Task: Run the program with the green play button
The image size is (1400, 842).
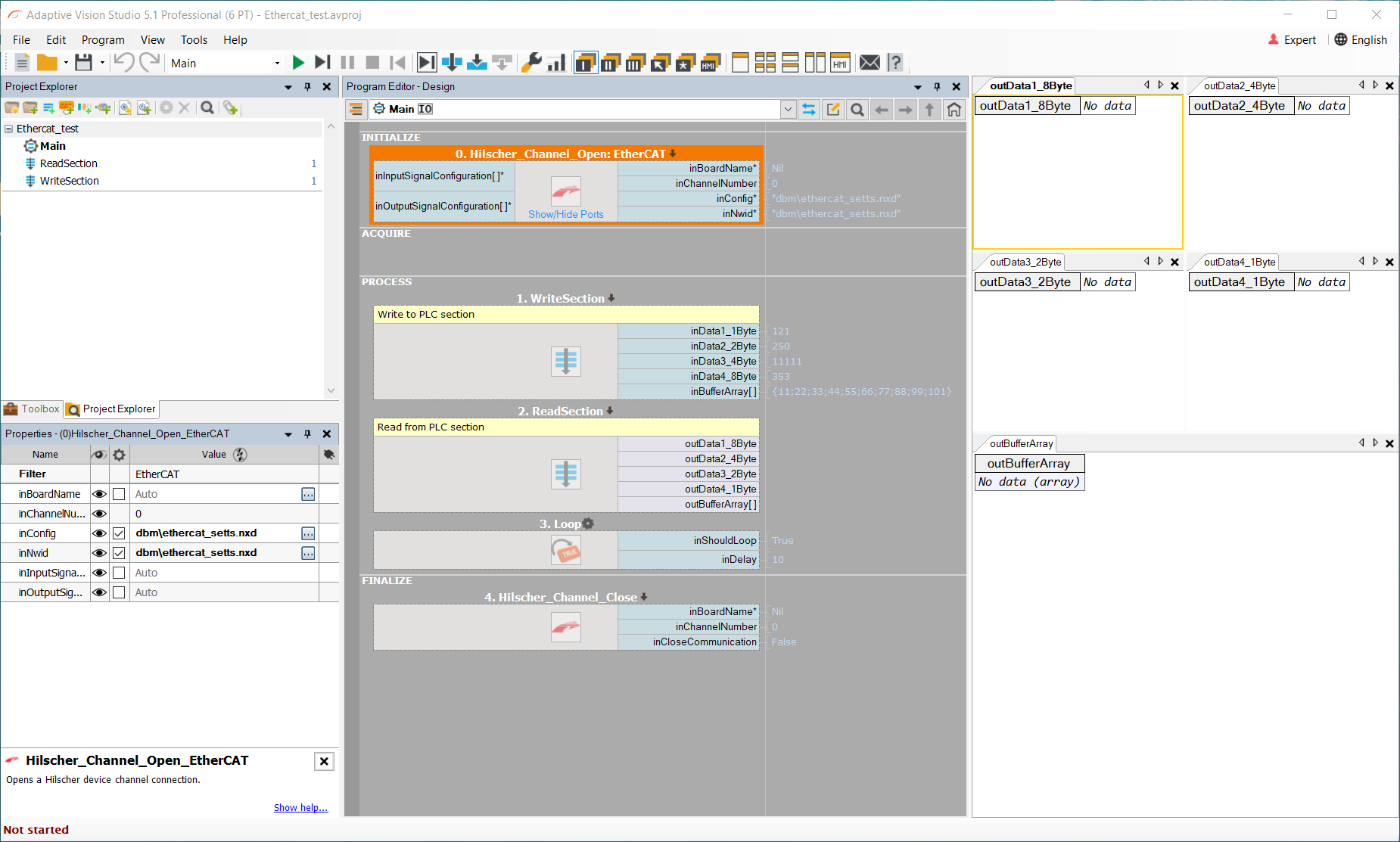Action: 298,63
